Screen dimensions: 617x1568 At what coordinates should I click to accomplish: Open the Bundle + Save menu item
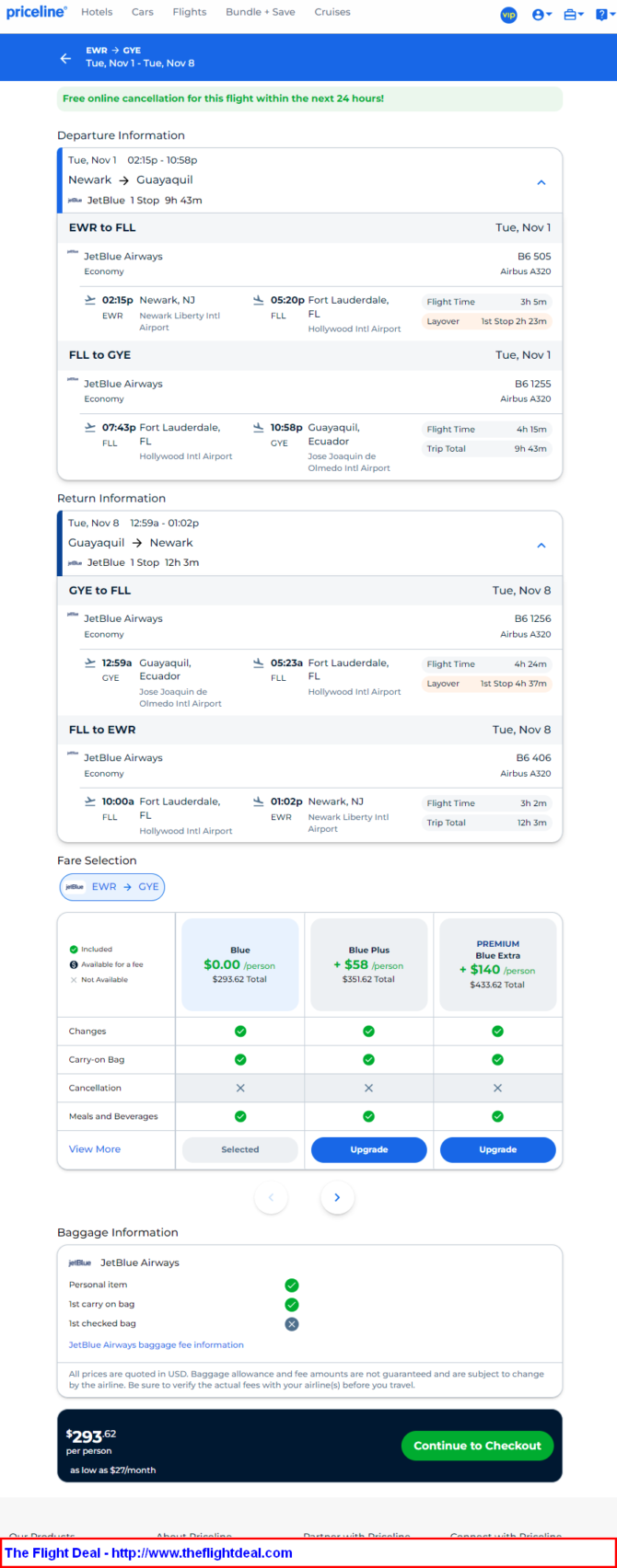[261, 12]
